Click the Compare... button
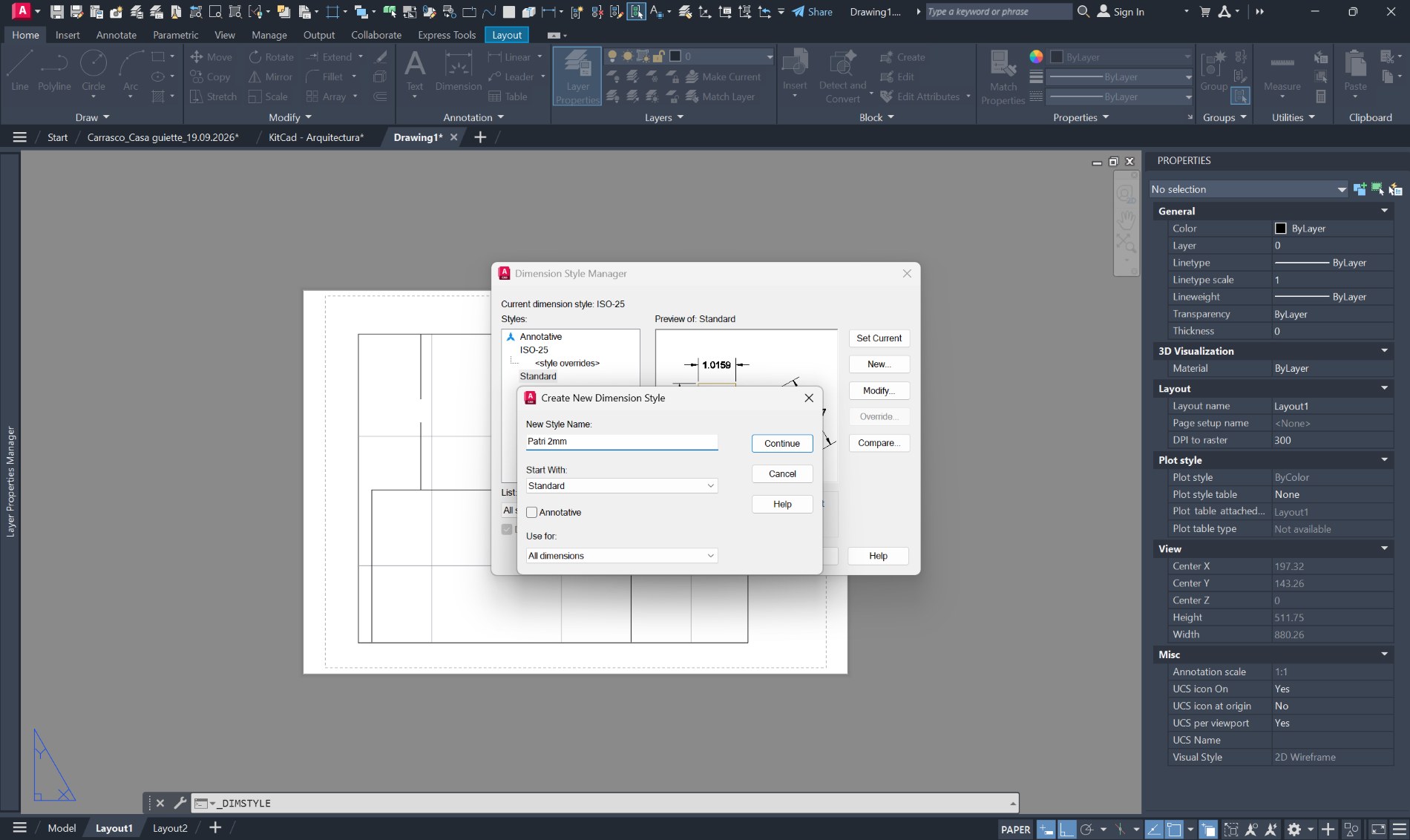 pyautogui.click(x=879, y=443)
